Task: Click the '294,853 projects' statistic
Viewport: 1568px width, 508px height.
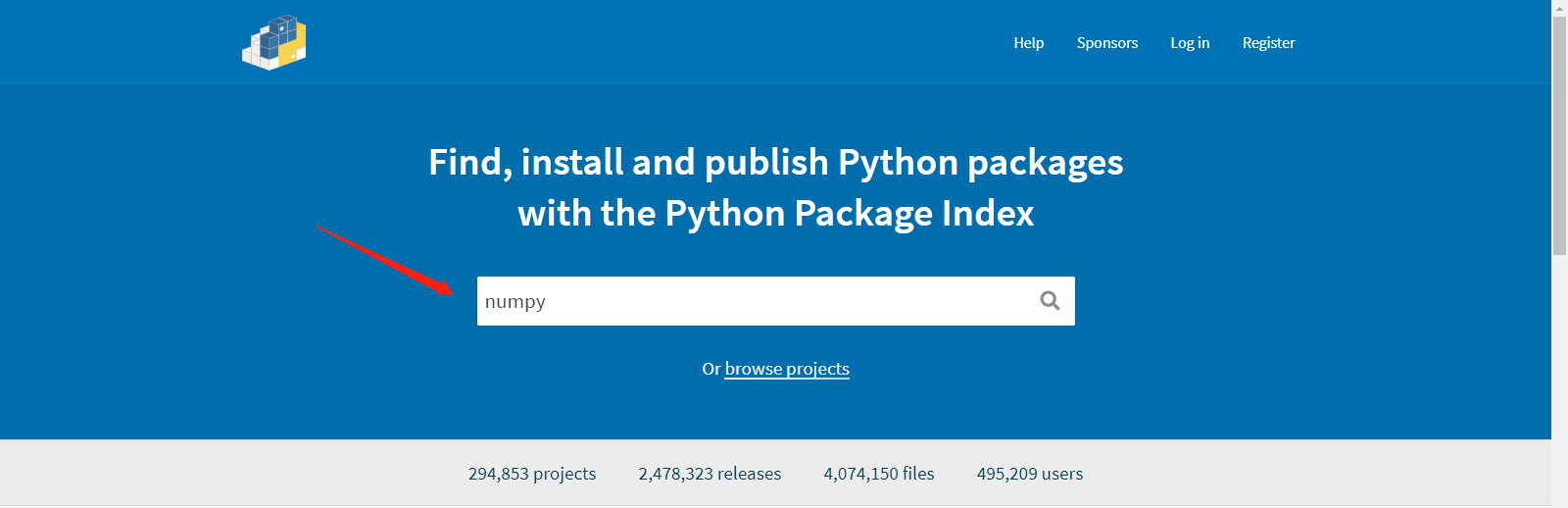Action: 532,474
